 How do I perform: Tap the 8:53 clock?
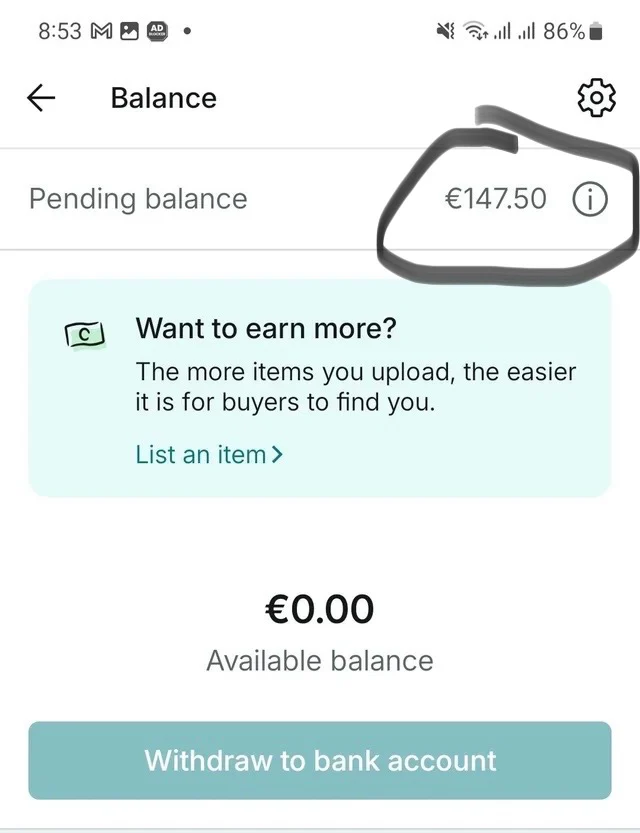point(59,31)
